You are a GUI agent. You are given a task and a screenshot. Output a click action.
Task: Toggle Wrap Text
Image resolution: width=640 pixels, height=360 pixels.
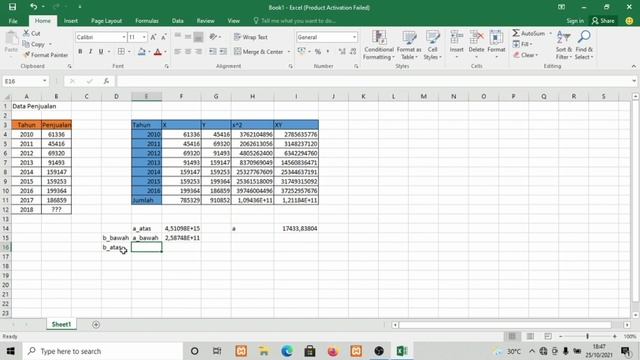[251, 37]
